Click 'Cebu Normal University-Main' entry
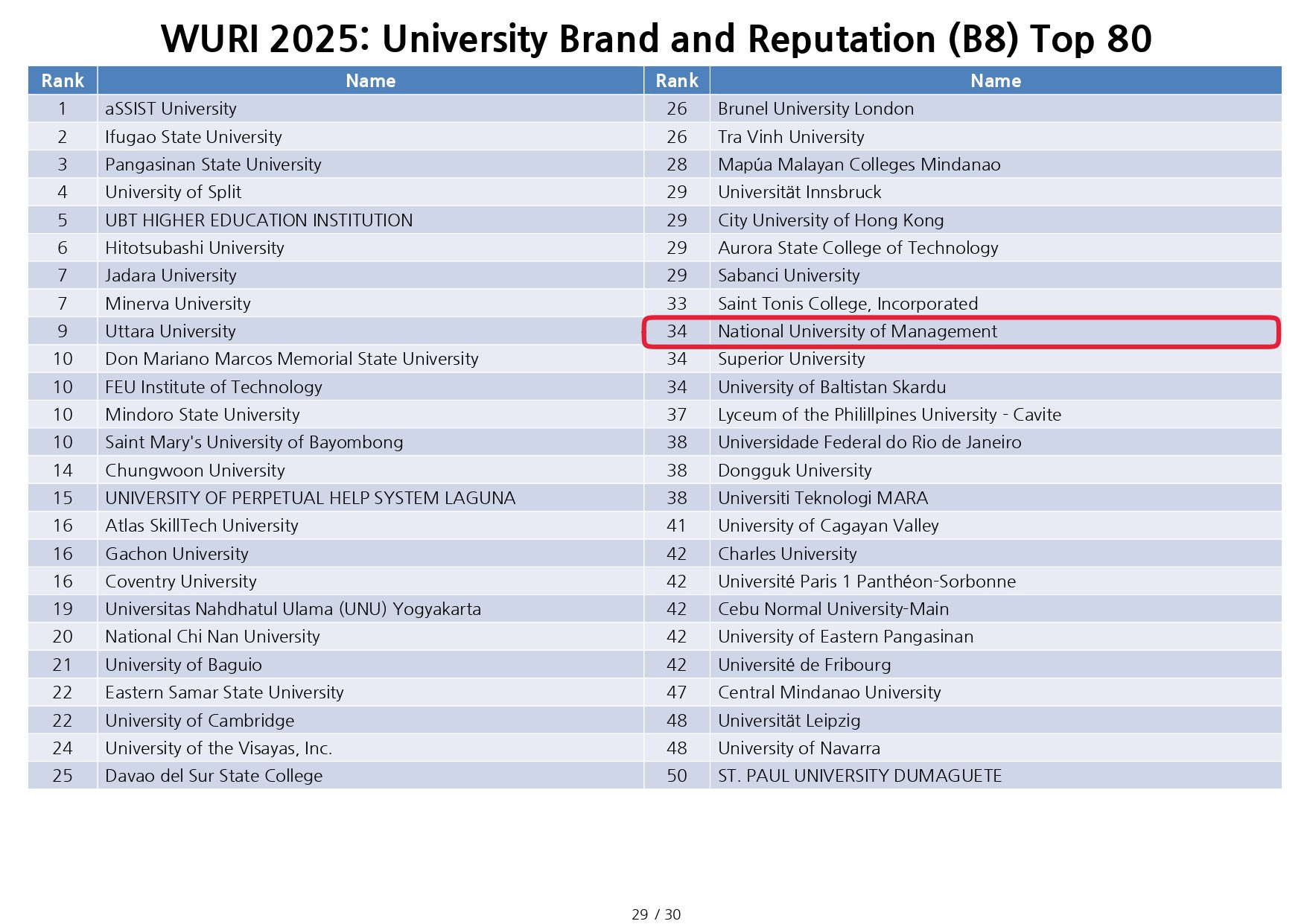This screenshot has width=1307, height=924. [x=833, y=609]
